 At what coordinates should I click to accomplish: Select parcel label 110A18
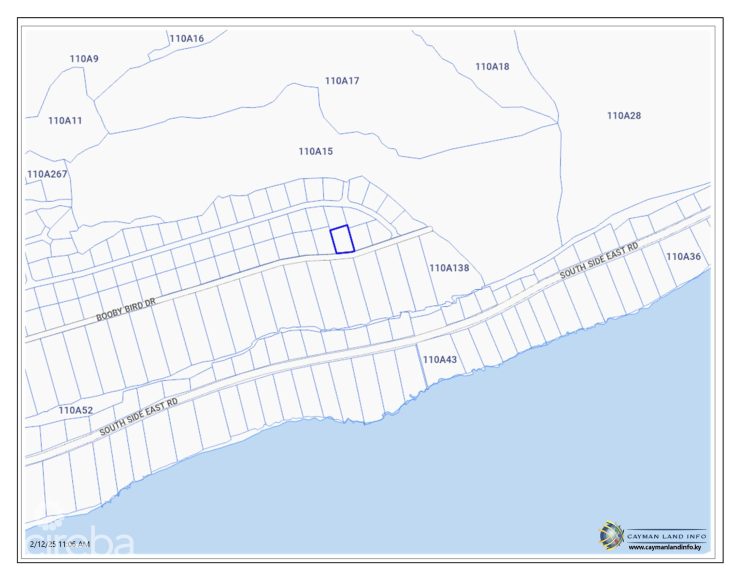[x=492, y=67]
